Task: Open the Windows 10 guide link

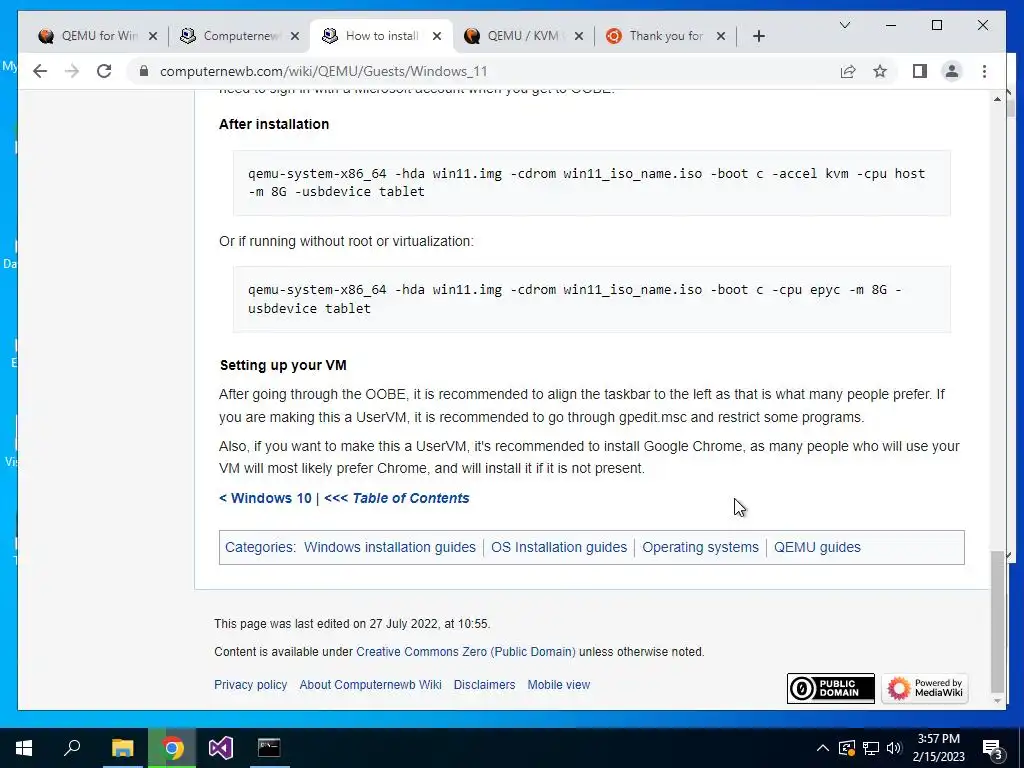Action: point(265,498)
